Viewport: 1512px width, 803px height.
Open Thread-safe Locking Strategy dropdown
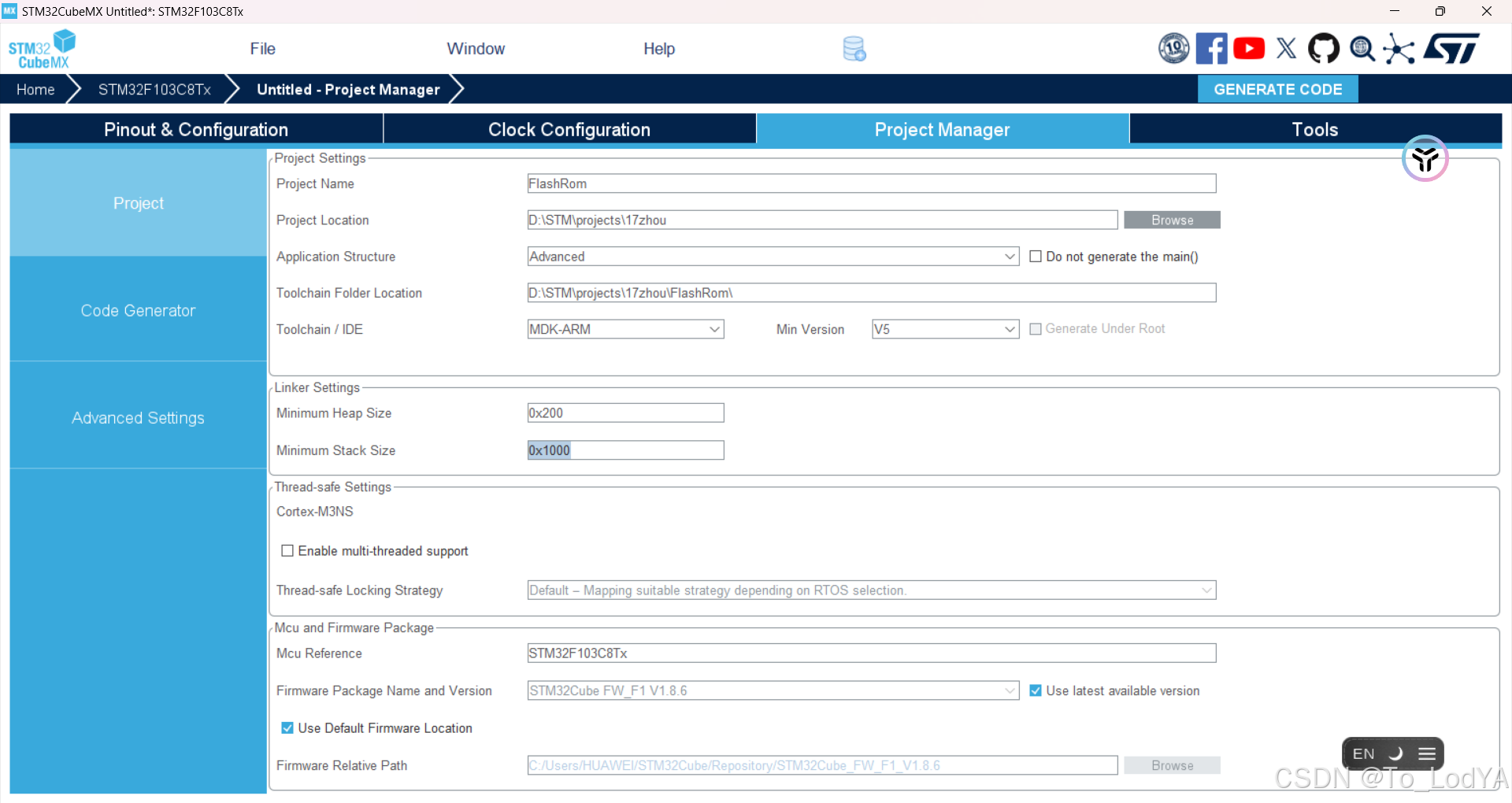[x=872, y=590]
